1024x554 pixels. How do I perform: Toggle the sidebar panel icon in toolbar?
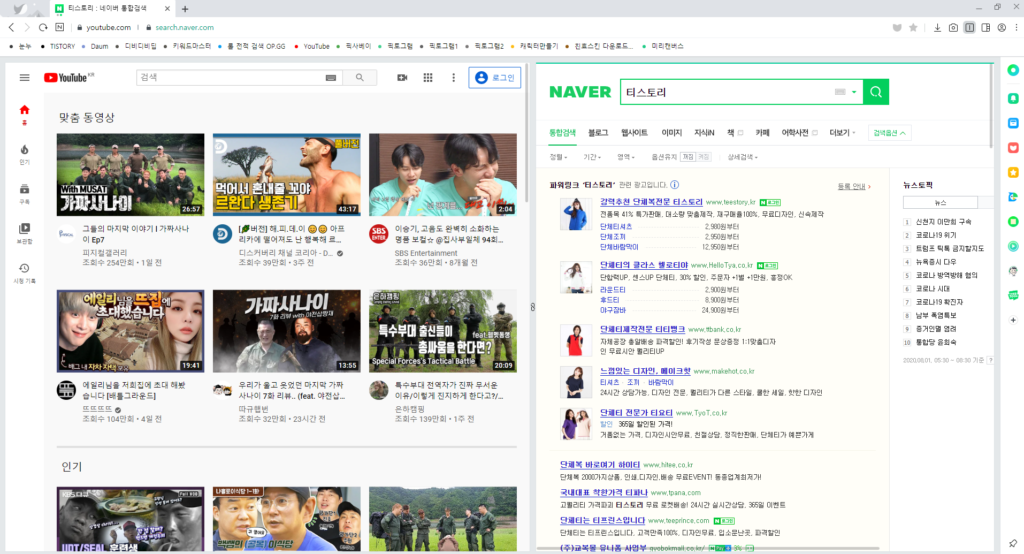[x=985, y=27]
